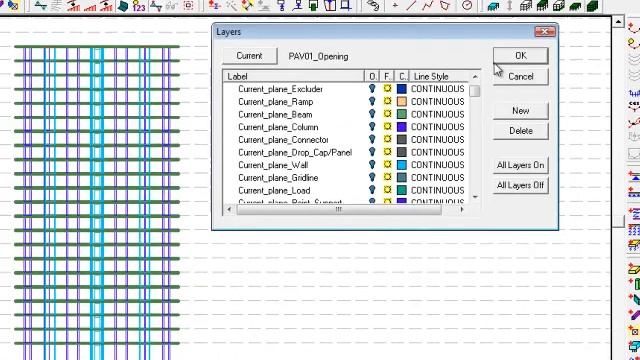Image resolution: width=640 pixels, height=360 pixels.
Task: Click the cyan 3D slab icon
Action: click(x=493, y=6)
